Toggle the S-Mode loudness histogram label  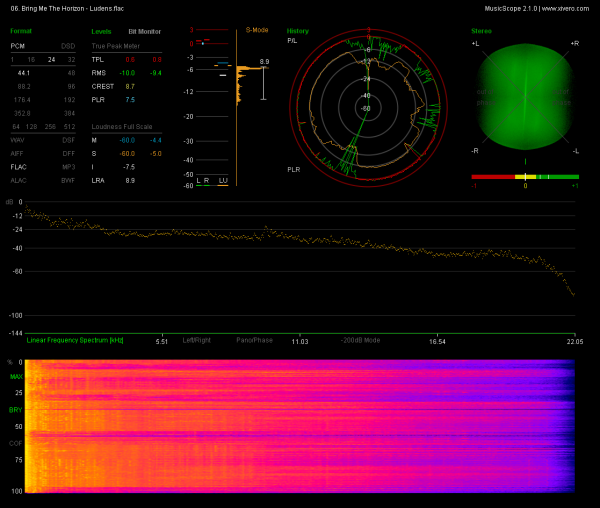[x=257, y=30]
